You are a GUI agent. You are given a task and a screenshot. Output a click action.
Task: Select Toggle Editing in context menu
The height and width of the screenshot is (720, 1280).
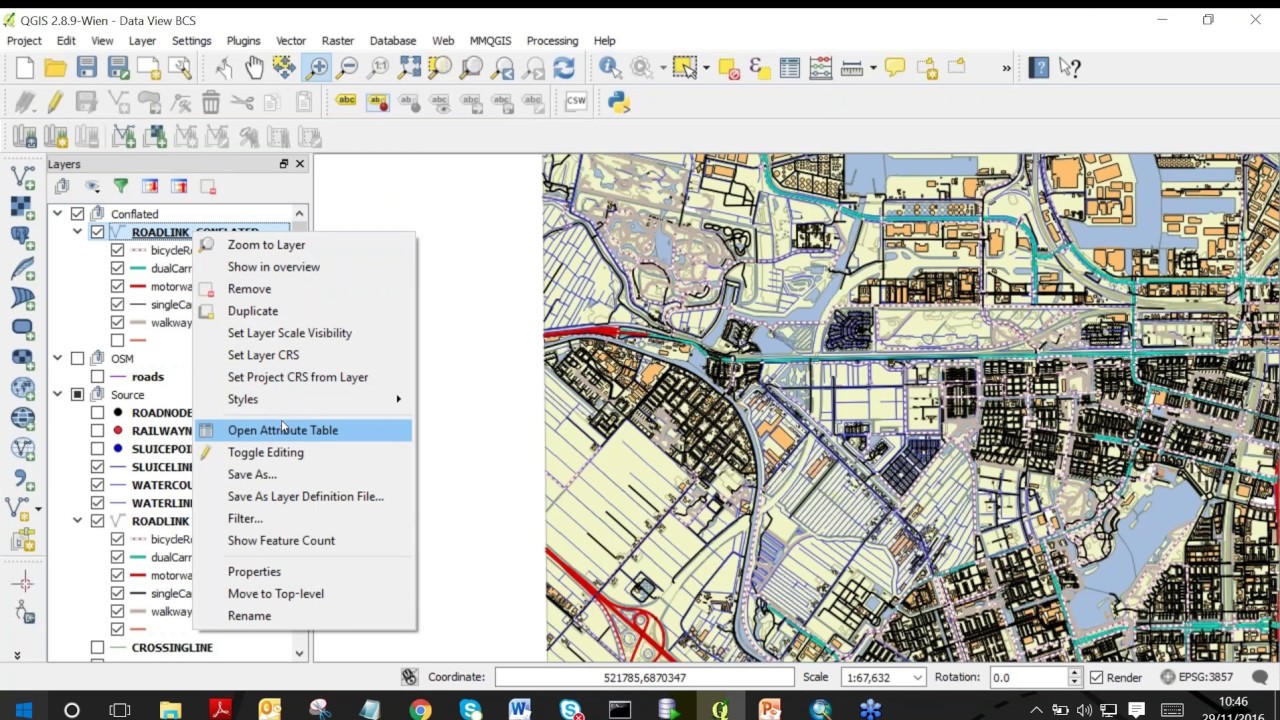[x=304, y=452]
